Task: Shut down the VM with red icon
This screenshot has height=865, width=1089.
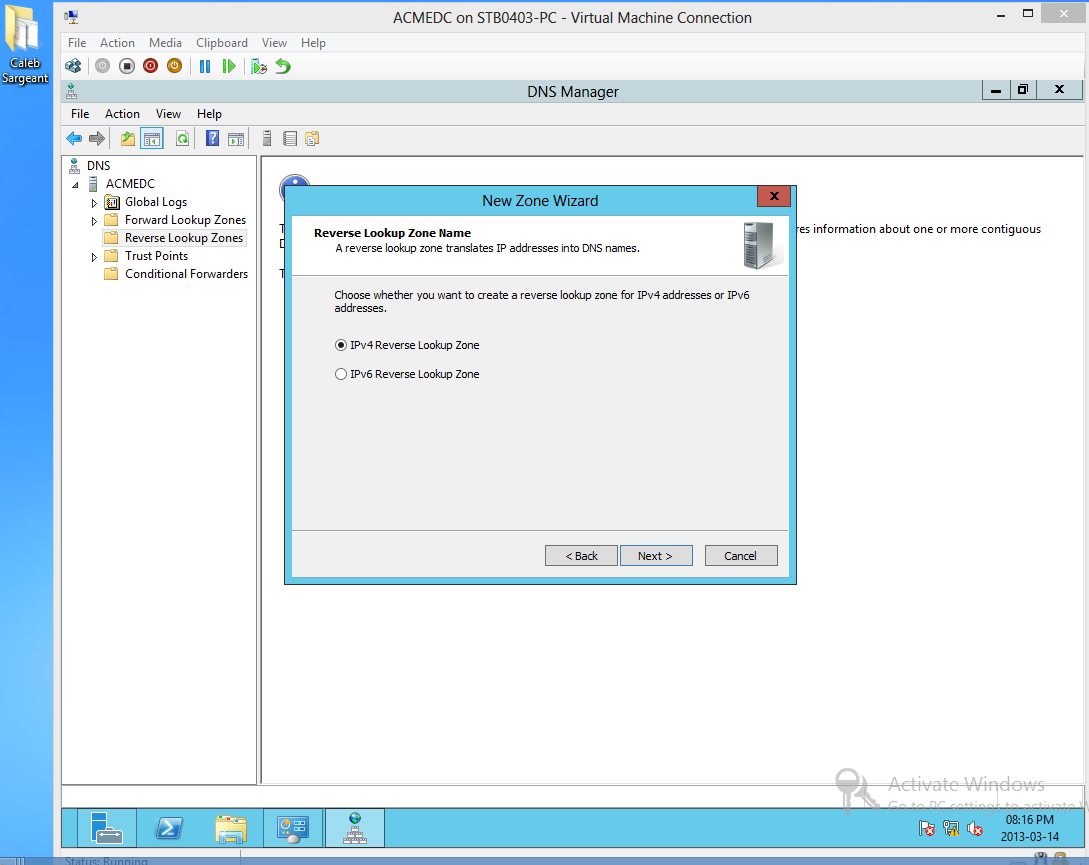Action: [150, 66]
